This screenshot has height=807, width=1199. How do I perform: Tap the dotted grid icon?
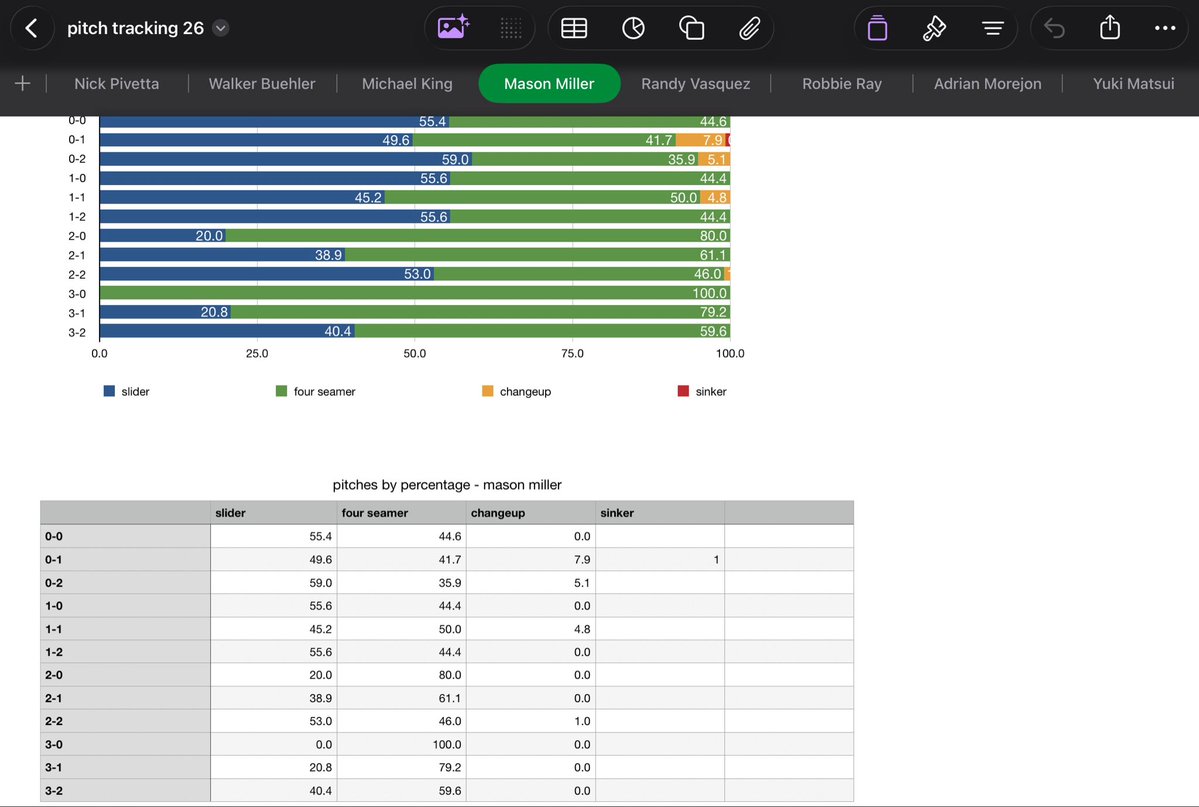511,28
